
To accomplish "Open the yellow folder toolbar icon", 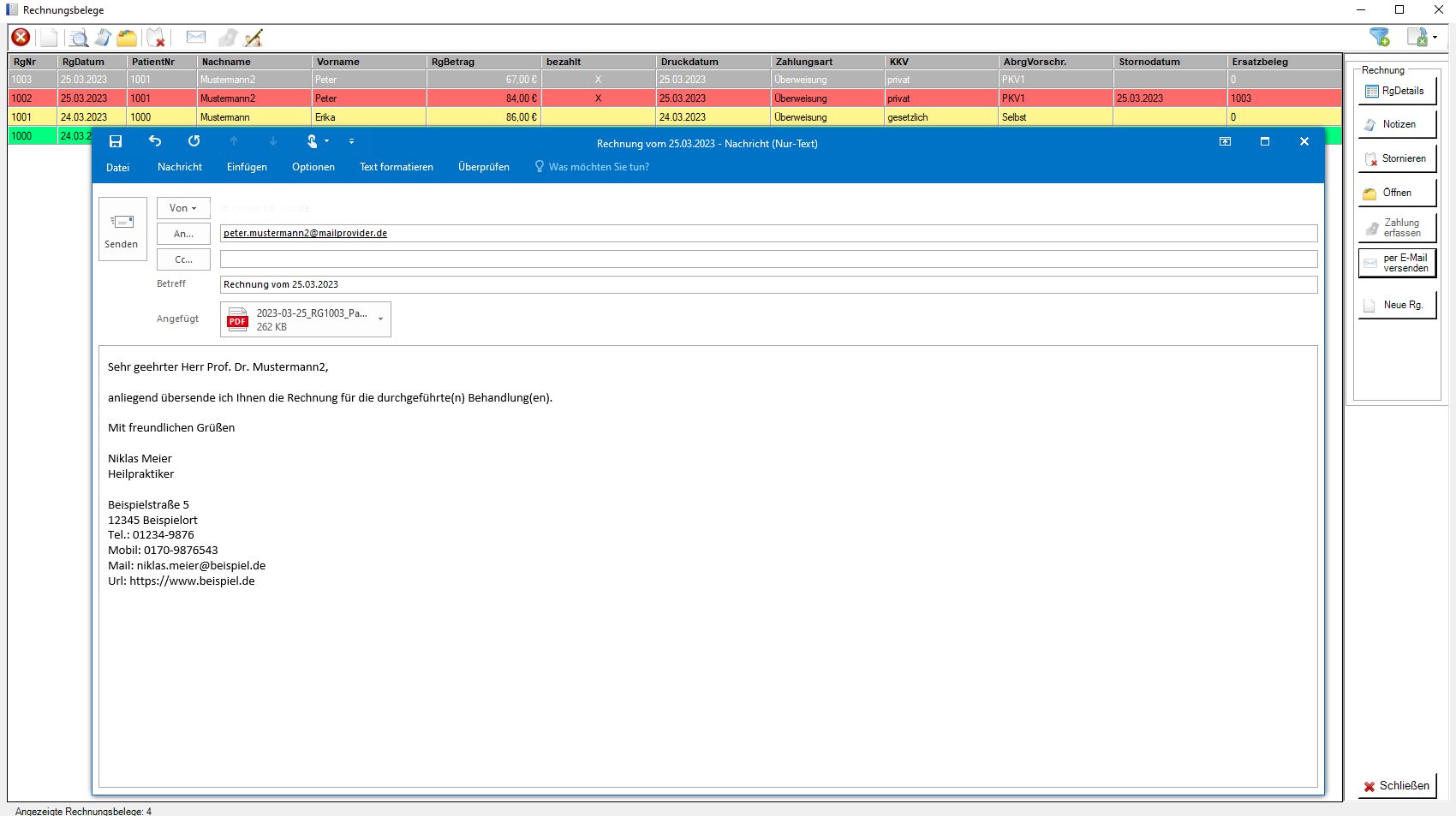I will coord(127,38).
